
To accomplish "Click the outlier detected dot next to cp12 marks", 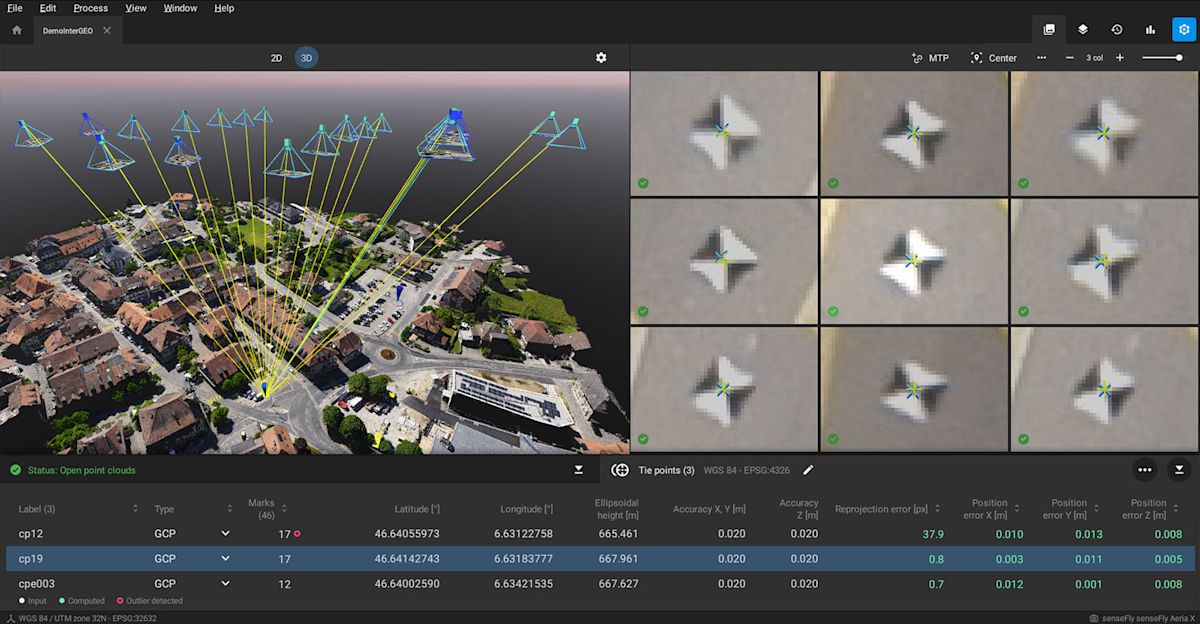I will tap(297, 534).
